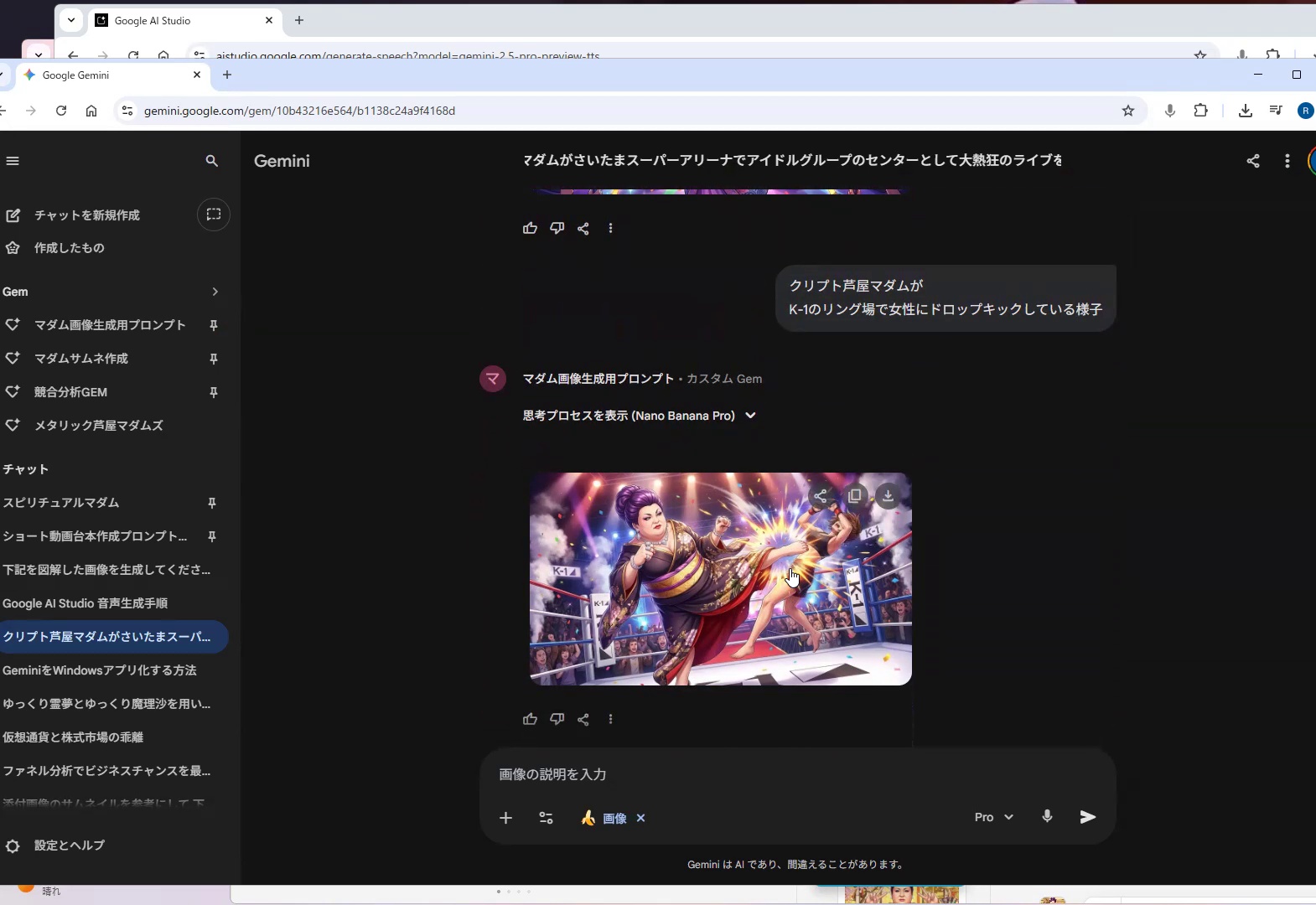Click the マダム画像生成用プロンプト gem avatar
This screenshot has width=1316, height=905.
click(x=493, y=379)
